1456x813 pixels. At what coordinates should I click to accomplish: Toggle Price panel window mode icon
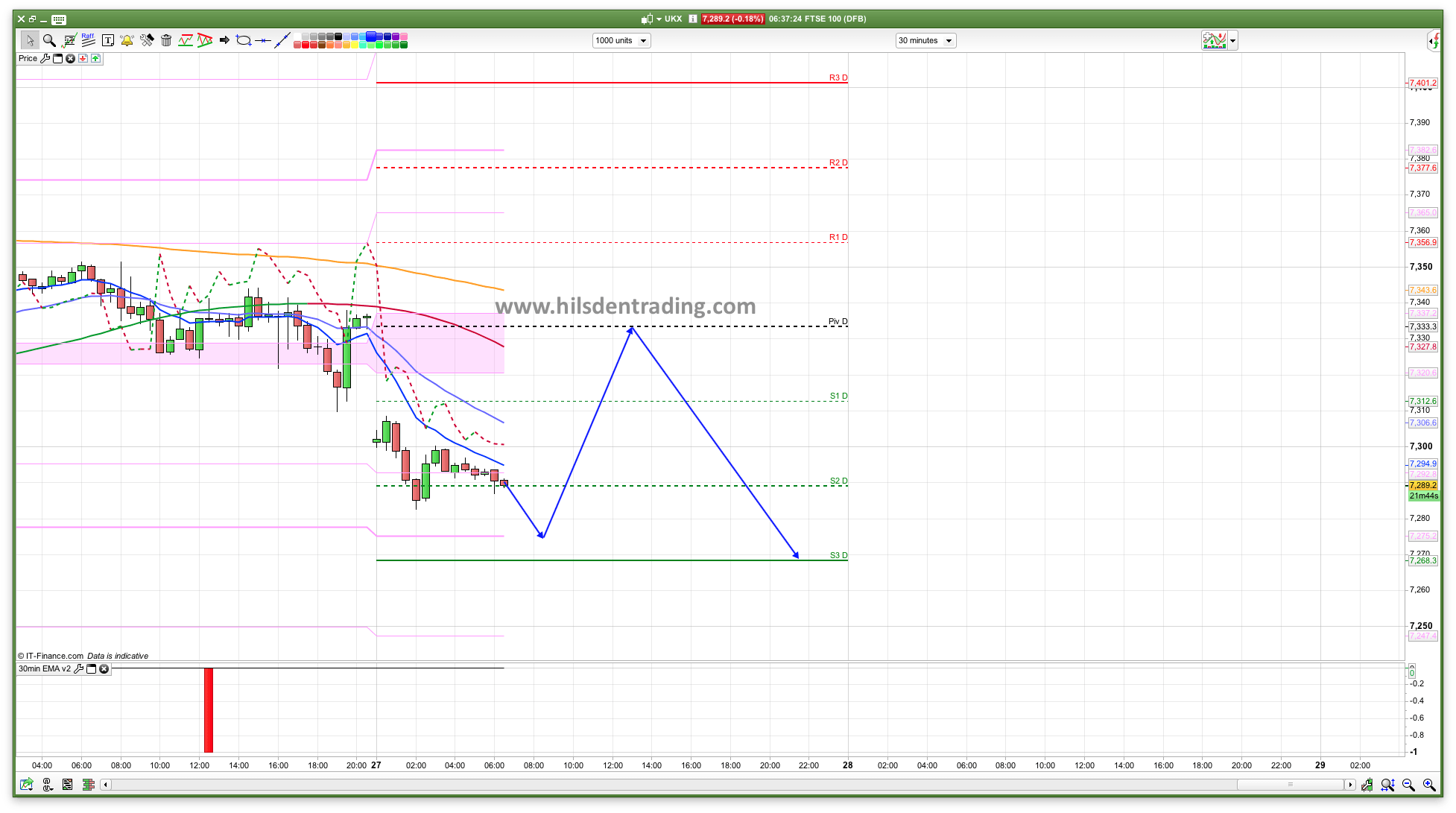[x=57, y=58]
